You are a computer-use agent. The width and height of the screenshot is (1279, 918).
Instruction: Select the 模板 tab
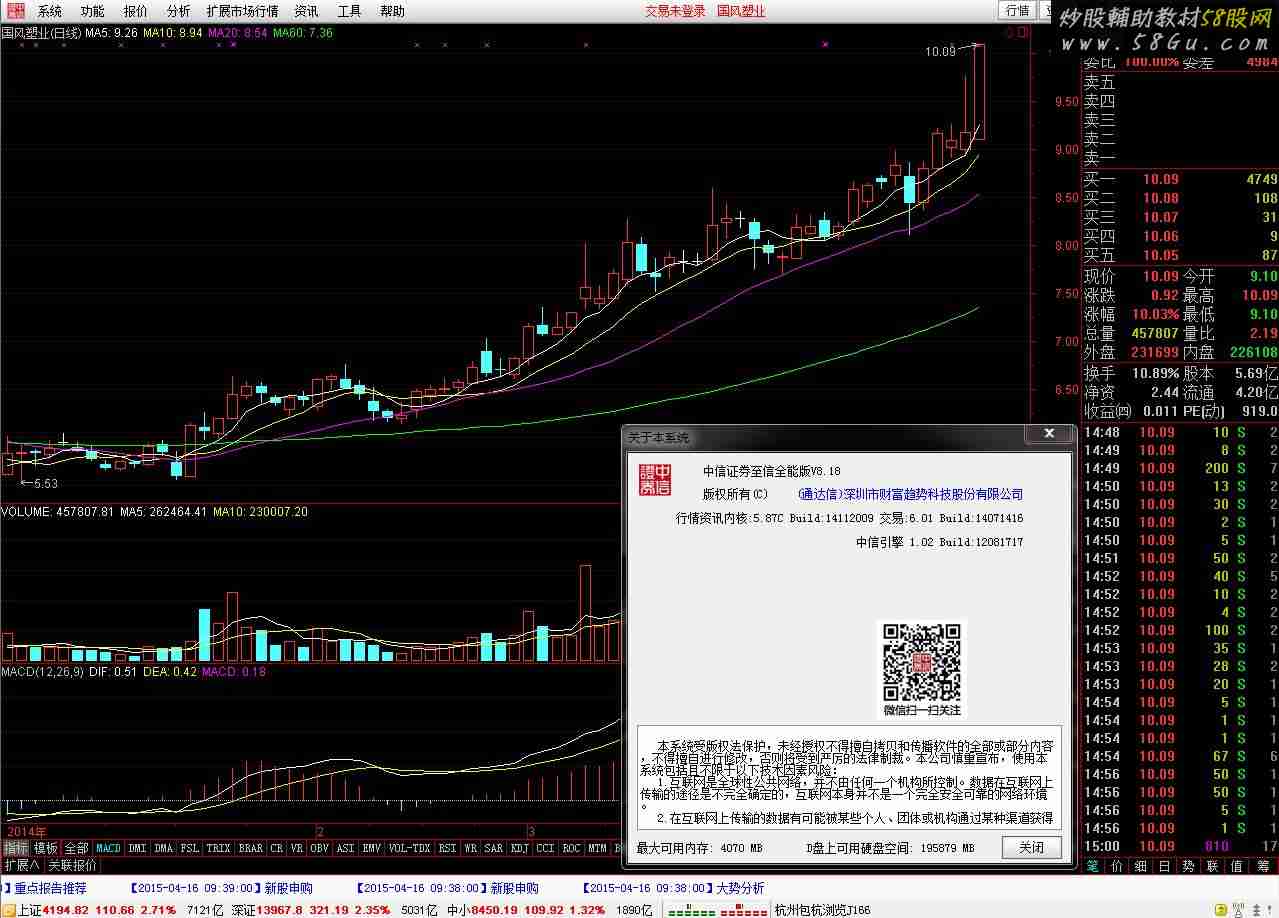46,848
